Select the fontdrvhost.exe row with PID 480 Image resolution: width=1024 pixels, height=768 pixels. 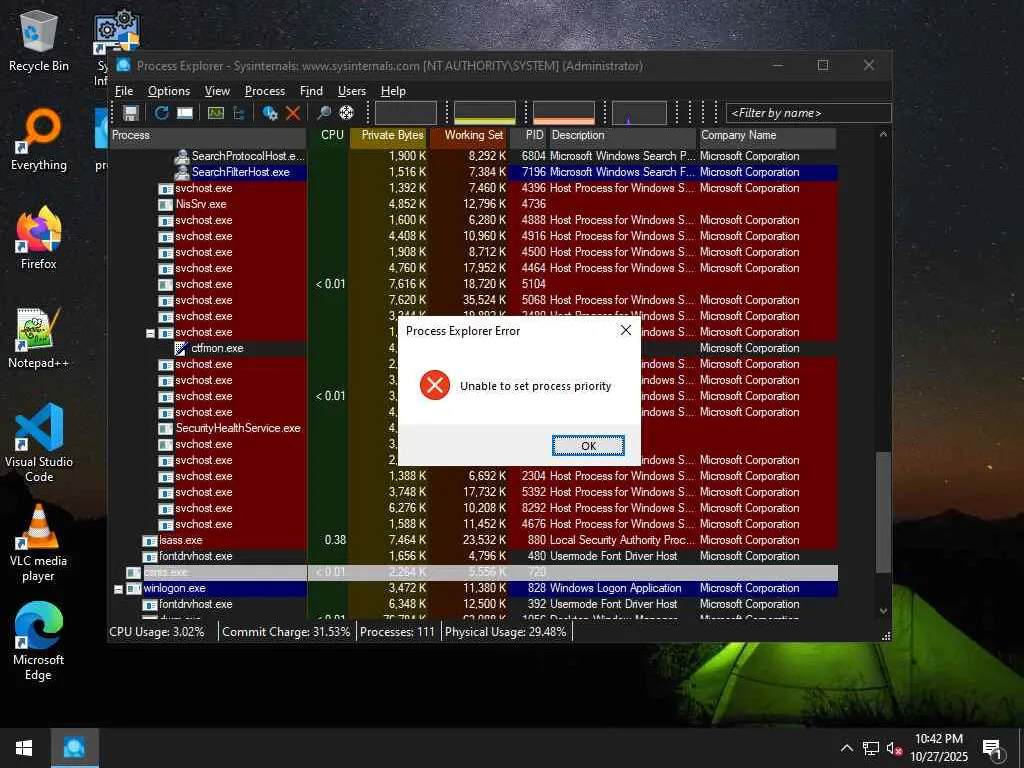473,556
